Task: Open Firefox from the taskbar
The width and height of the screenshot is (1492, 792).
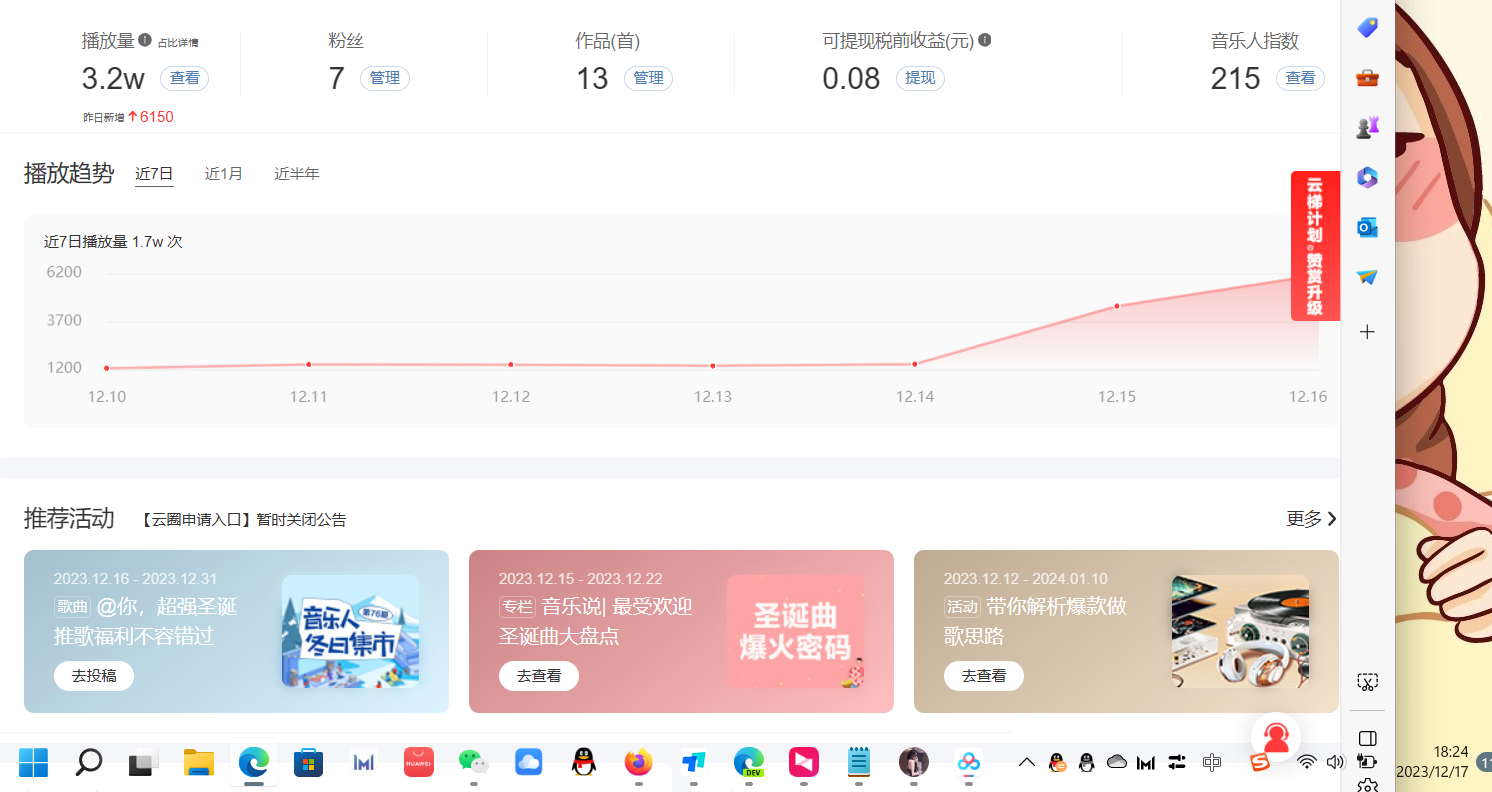Action: pyautogui.click(x=638, y=762)
